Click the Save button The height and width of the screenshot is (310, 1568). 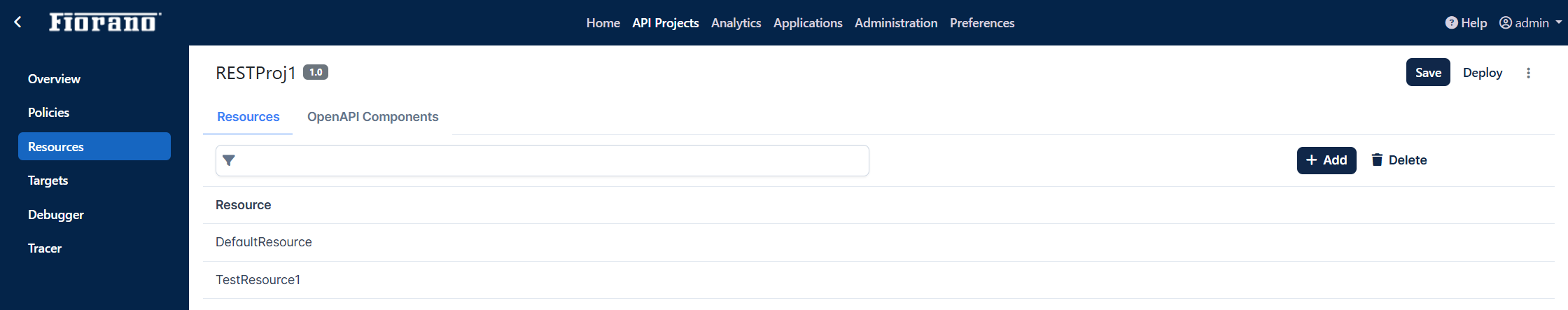(1428, 72)
